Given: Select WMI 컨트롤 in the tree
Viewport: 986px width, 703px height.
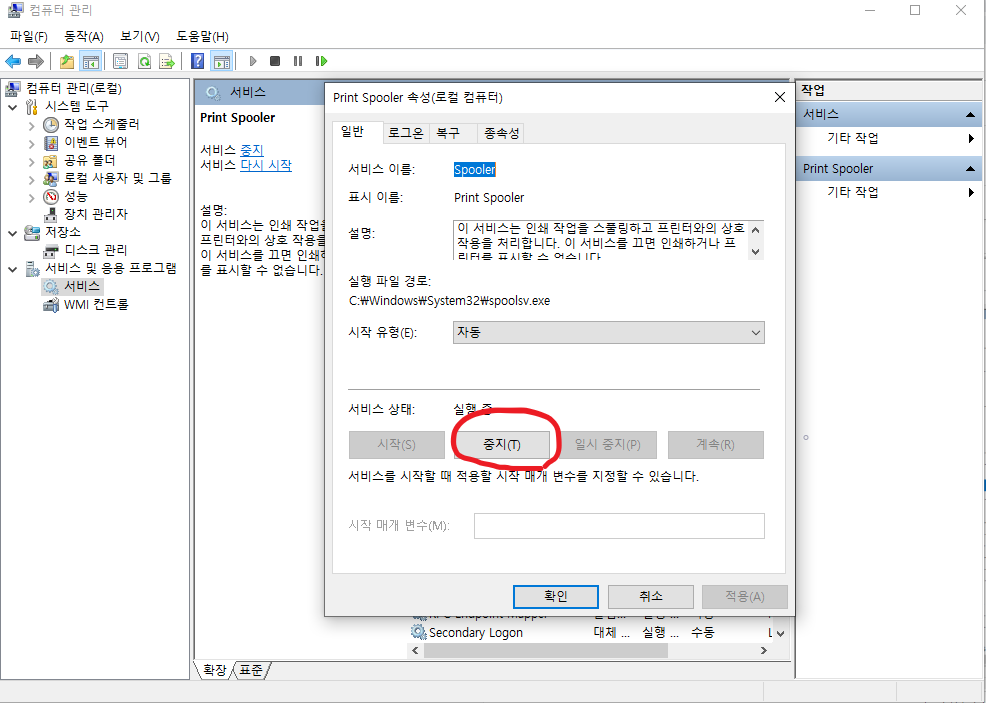Looking at the screenshot, I should [x=96, y=304].
